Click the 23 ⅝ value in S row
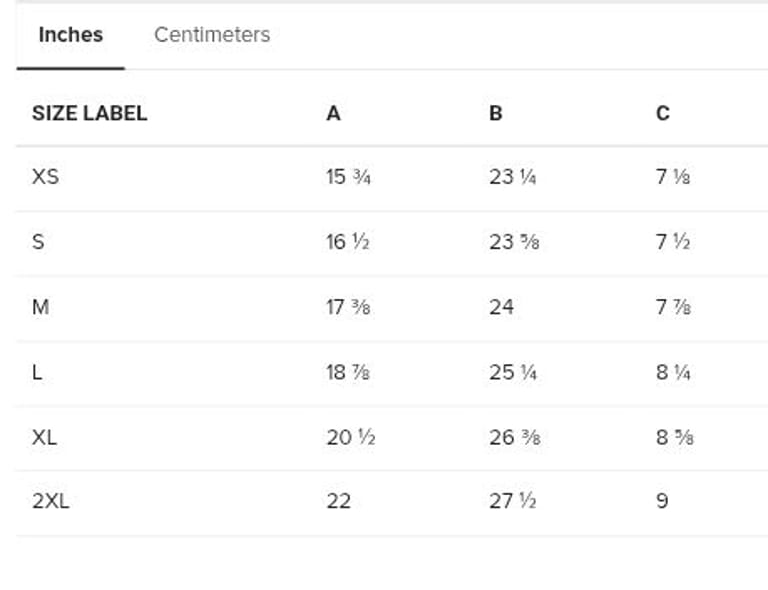 click(514, 242)
